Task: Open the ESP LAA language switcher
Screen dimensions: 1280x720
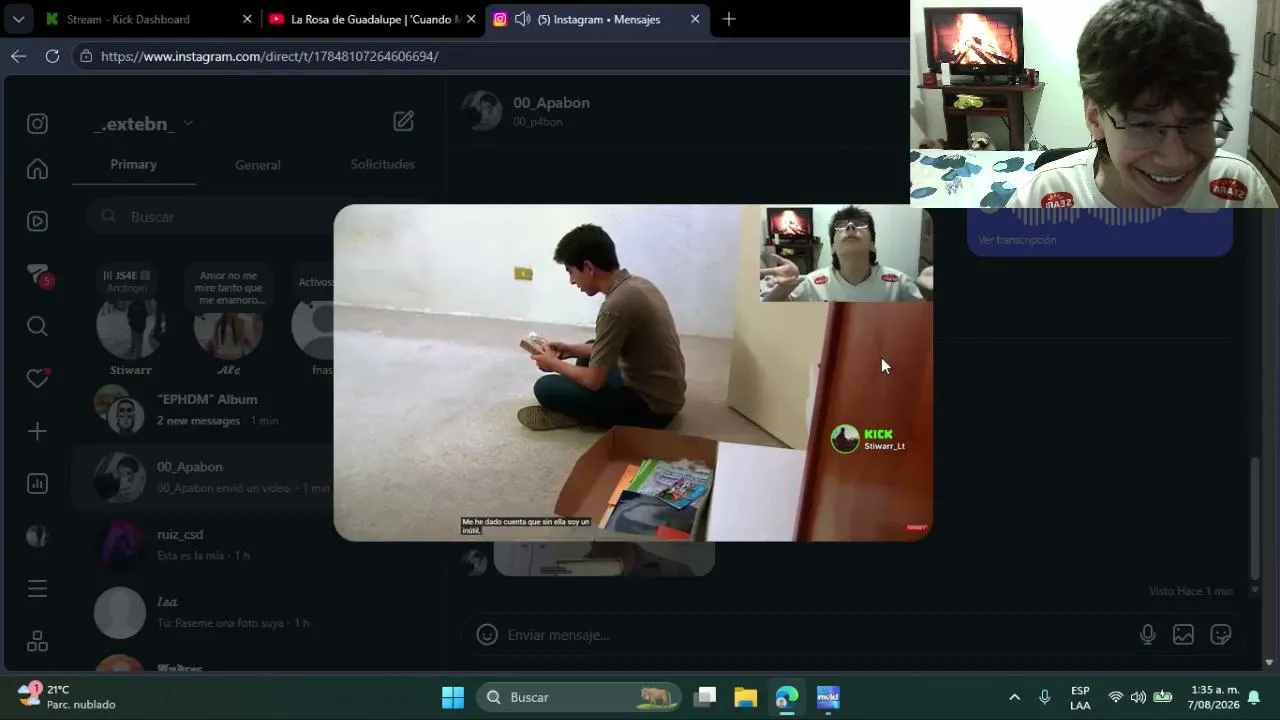Action: coord(1080,697)
